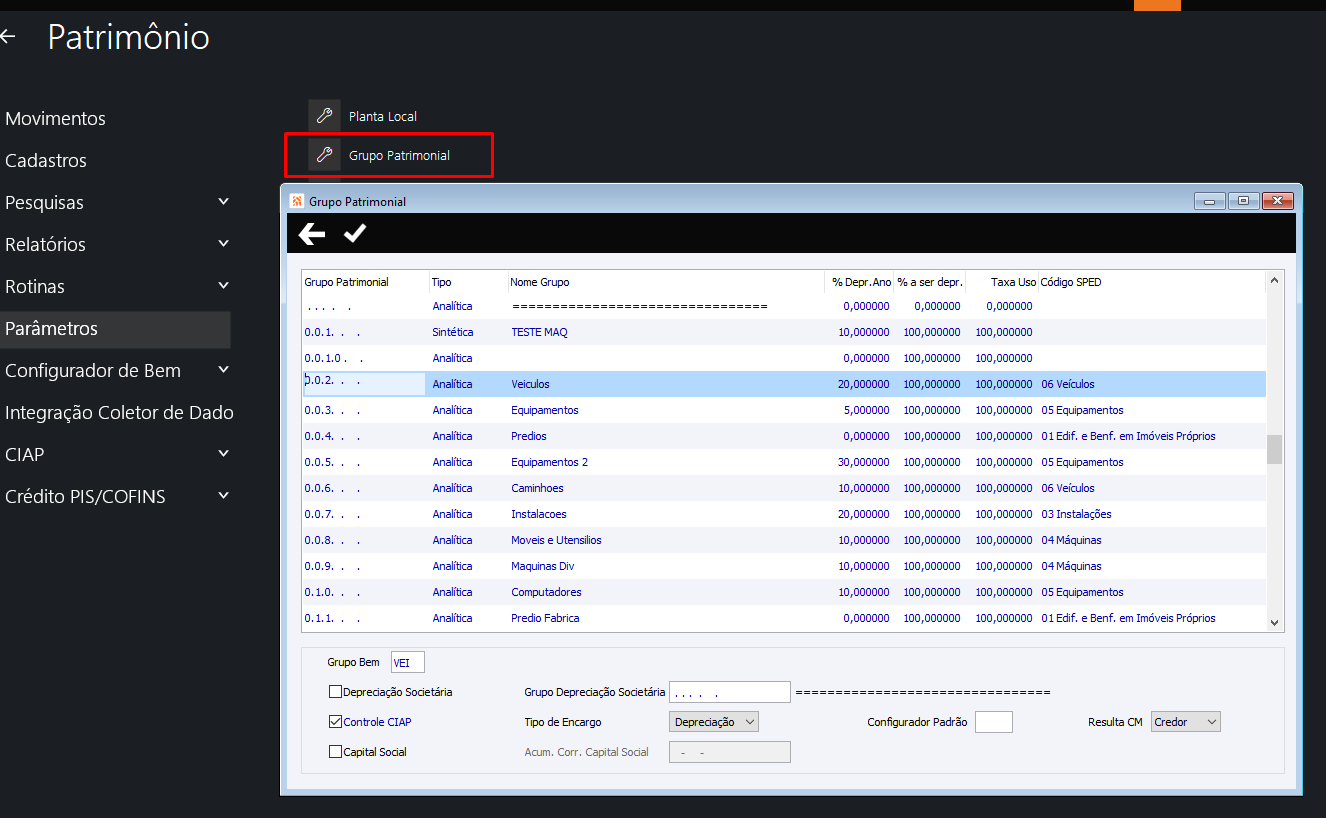Open Integração Coletor de Dado
Viewport: 1326px width, 818px height.
[x=119, y=412]
